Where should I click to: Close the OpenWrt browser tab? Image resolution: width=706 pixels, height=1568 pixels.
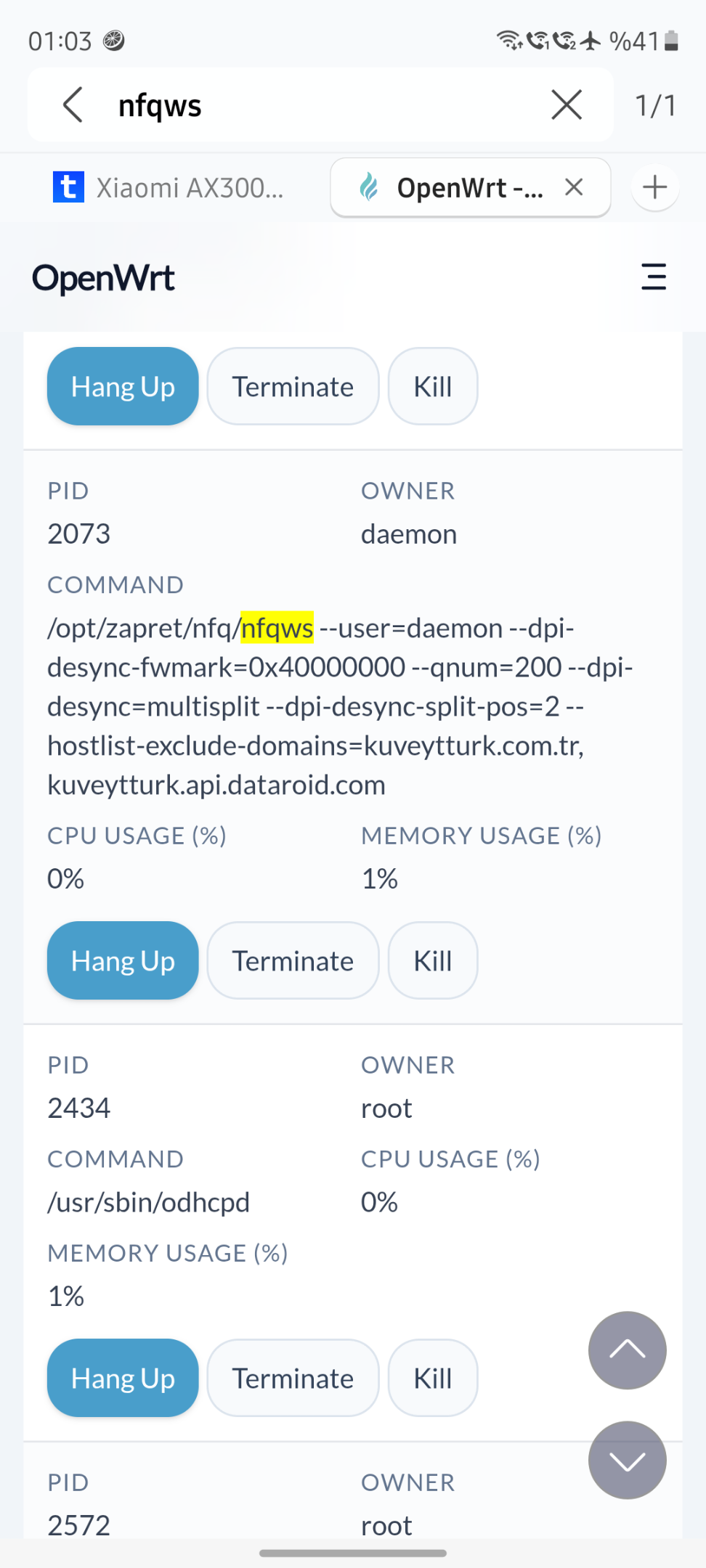574,187
